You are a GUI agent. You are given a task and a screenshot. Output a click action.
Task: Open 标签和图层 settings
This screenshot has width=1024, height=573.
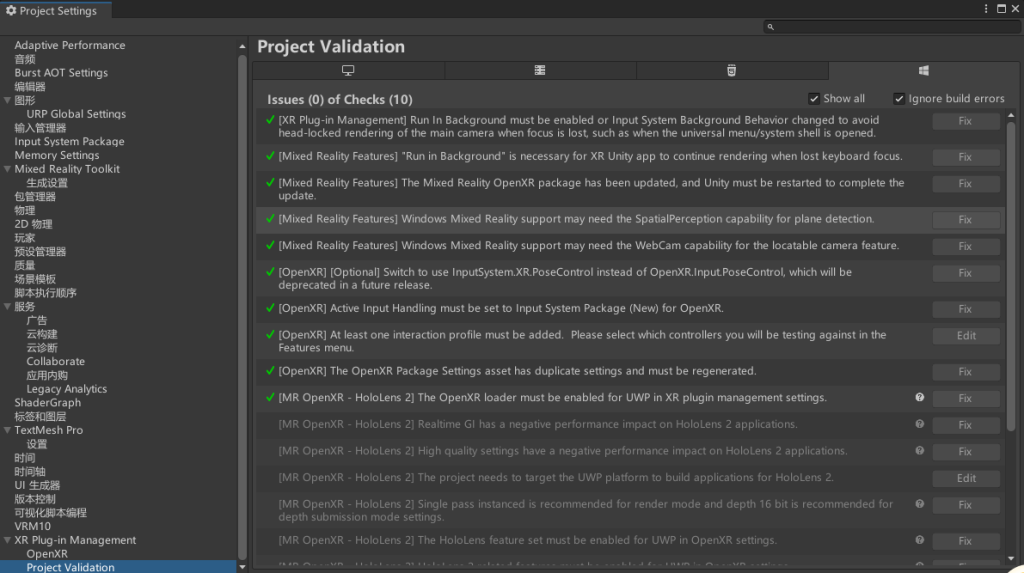[x=40, y=416]
